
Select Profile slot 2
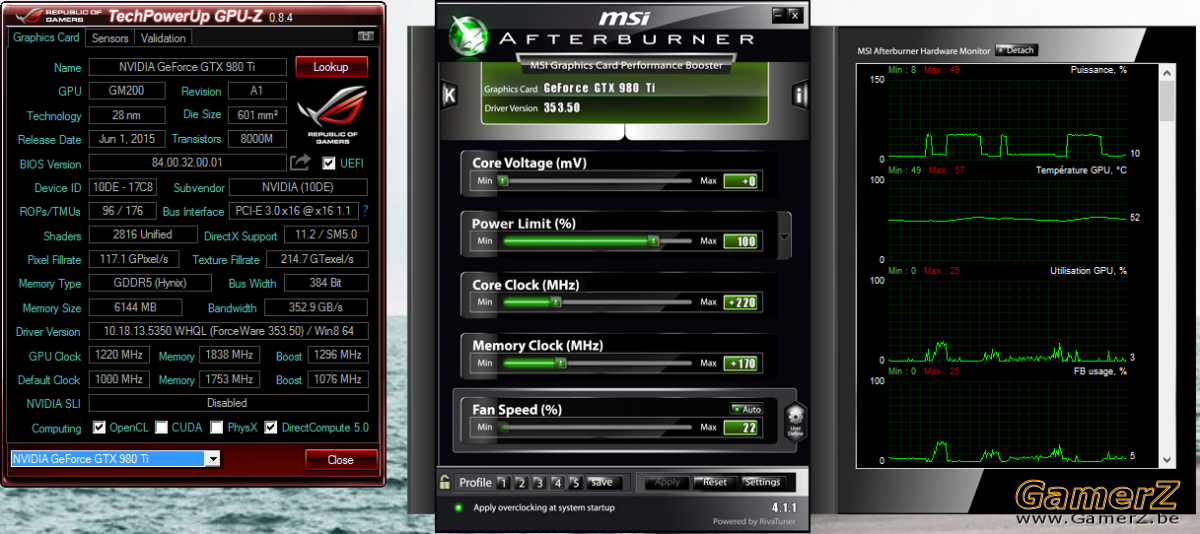tap(521, 483)
